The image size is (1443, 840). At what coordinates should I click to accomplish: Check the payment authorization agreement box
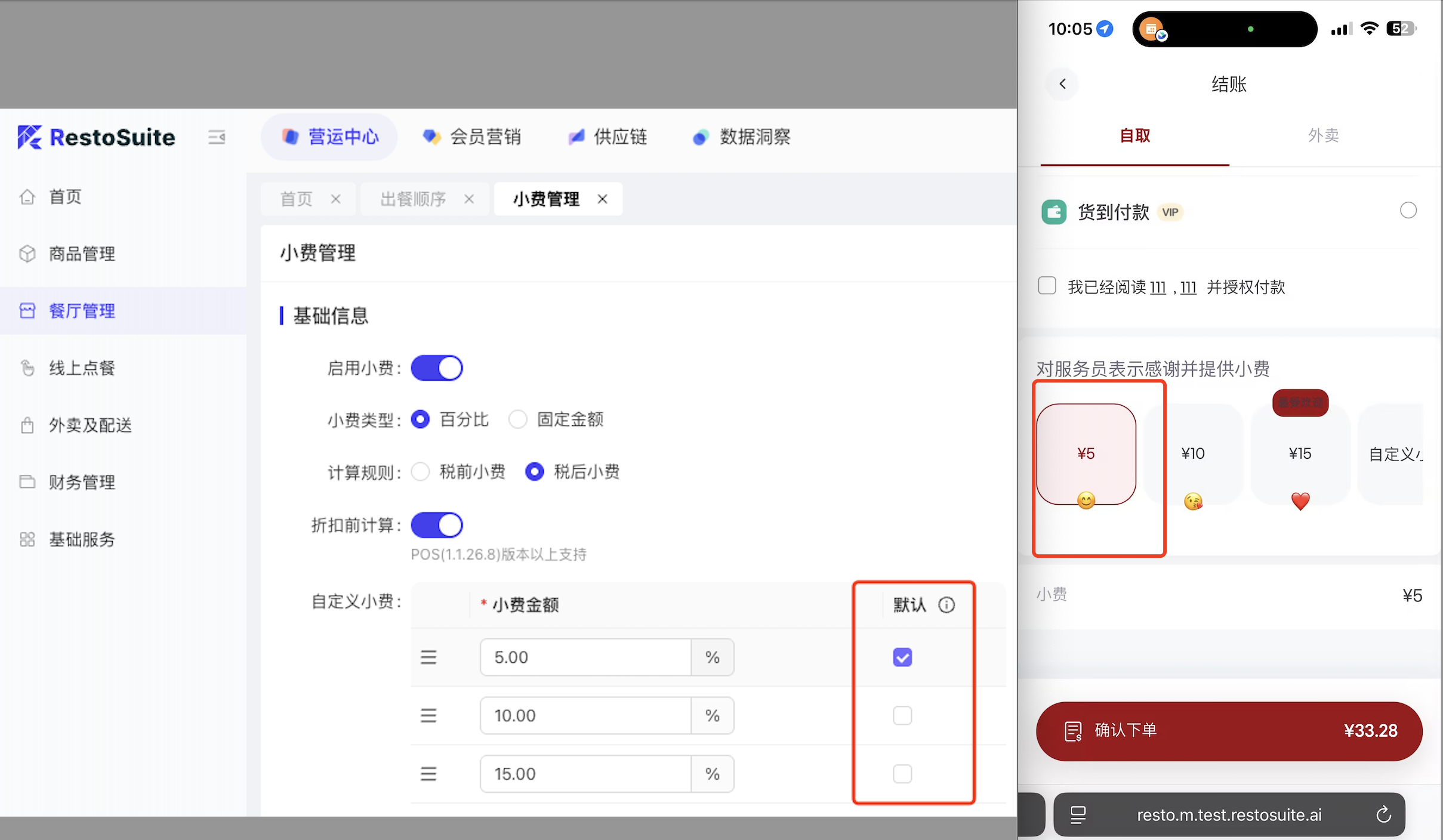[1047, 286]
